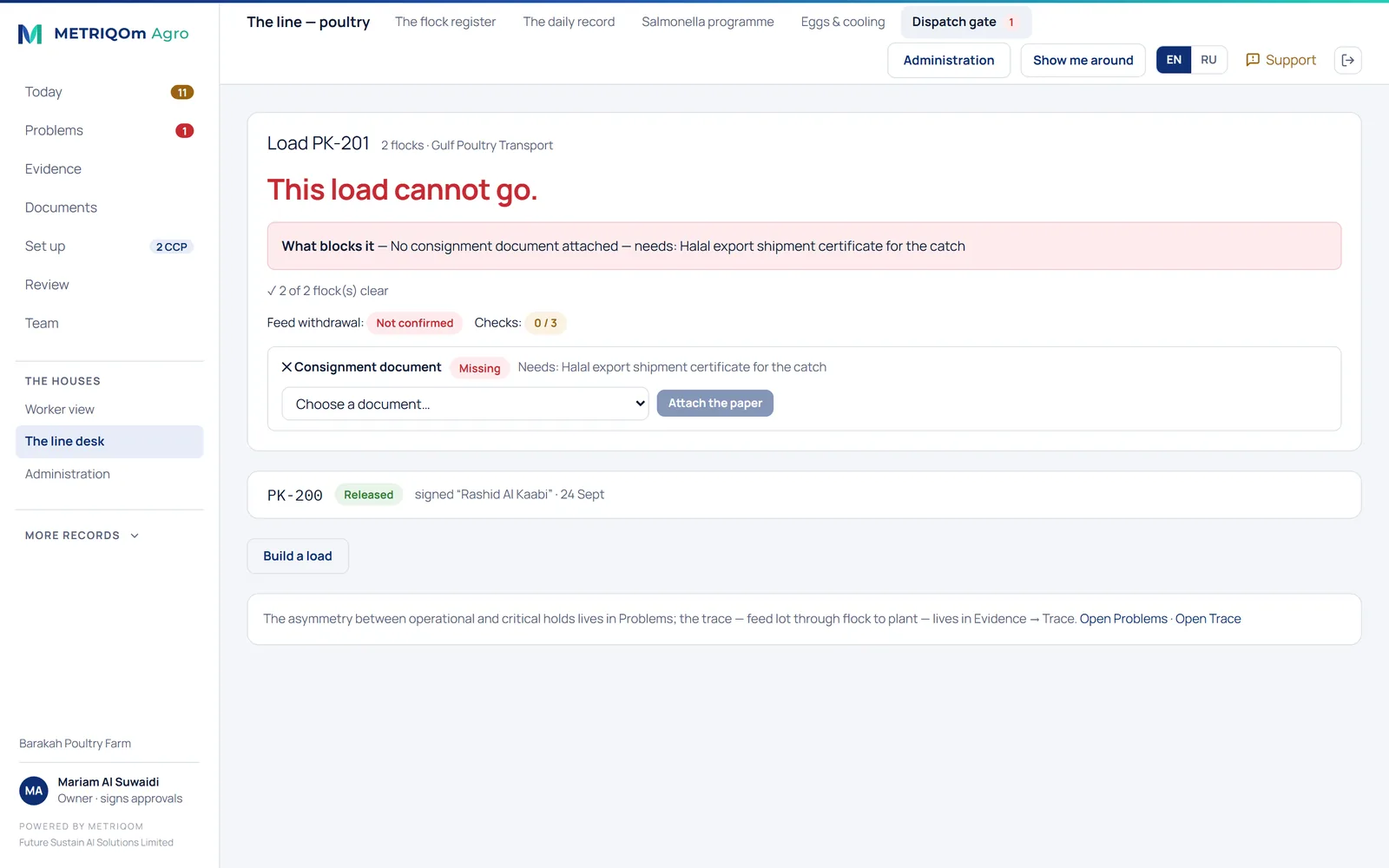Open the Choose a document dropdown

click(x=465, y=404)
